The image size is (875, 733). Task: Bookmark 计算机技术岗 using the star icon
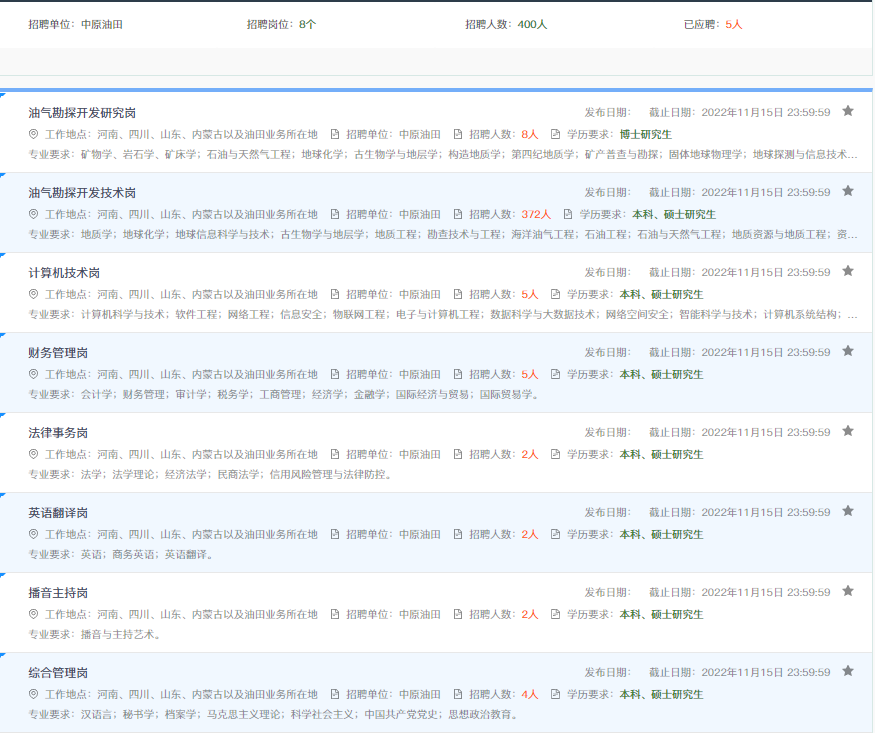click(x=848, y=271)
